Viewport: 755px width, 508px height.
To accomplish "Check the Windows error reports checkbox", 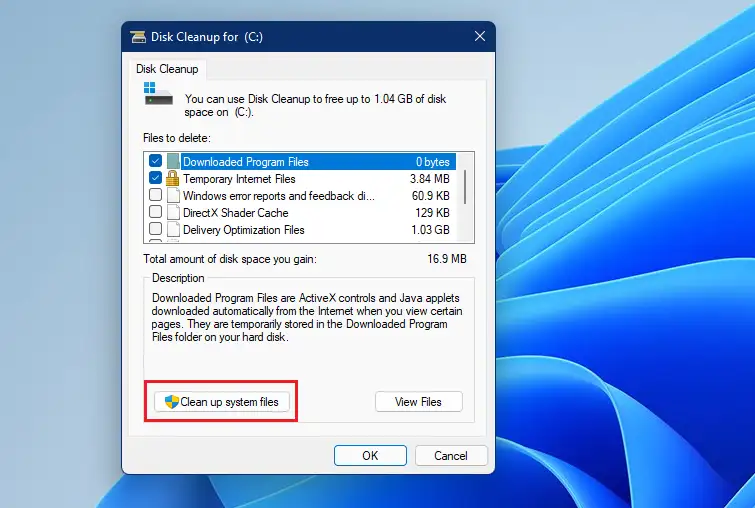I will [155, 195].
